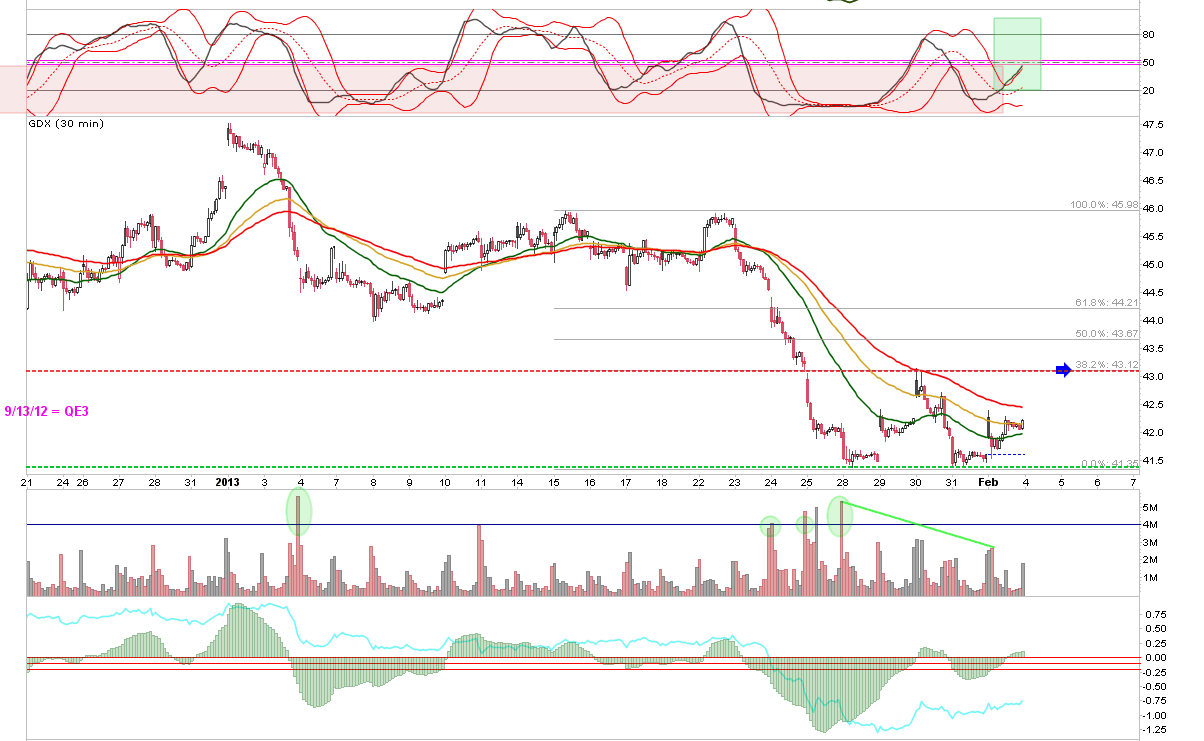Click the green descending trendline over volume bars
The height and width of the screenshot is (741, 1204).
coord(919,524)
